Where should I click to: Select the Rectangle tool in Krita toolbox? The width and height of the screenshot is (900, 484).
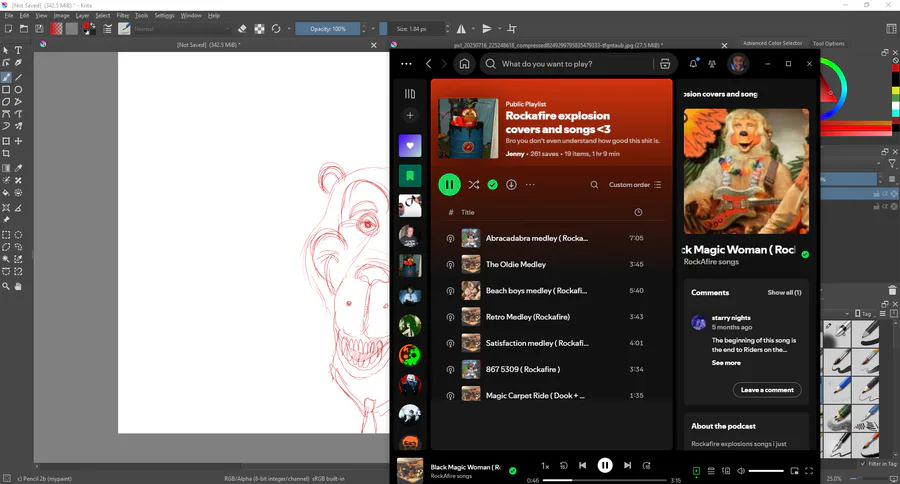tap(6, 90)
